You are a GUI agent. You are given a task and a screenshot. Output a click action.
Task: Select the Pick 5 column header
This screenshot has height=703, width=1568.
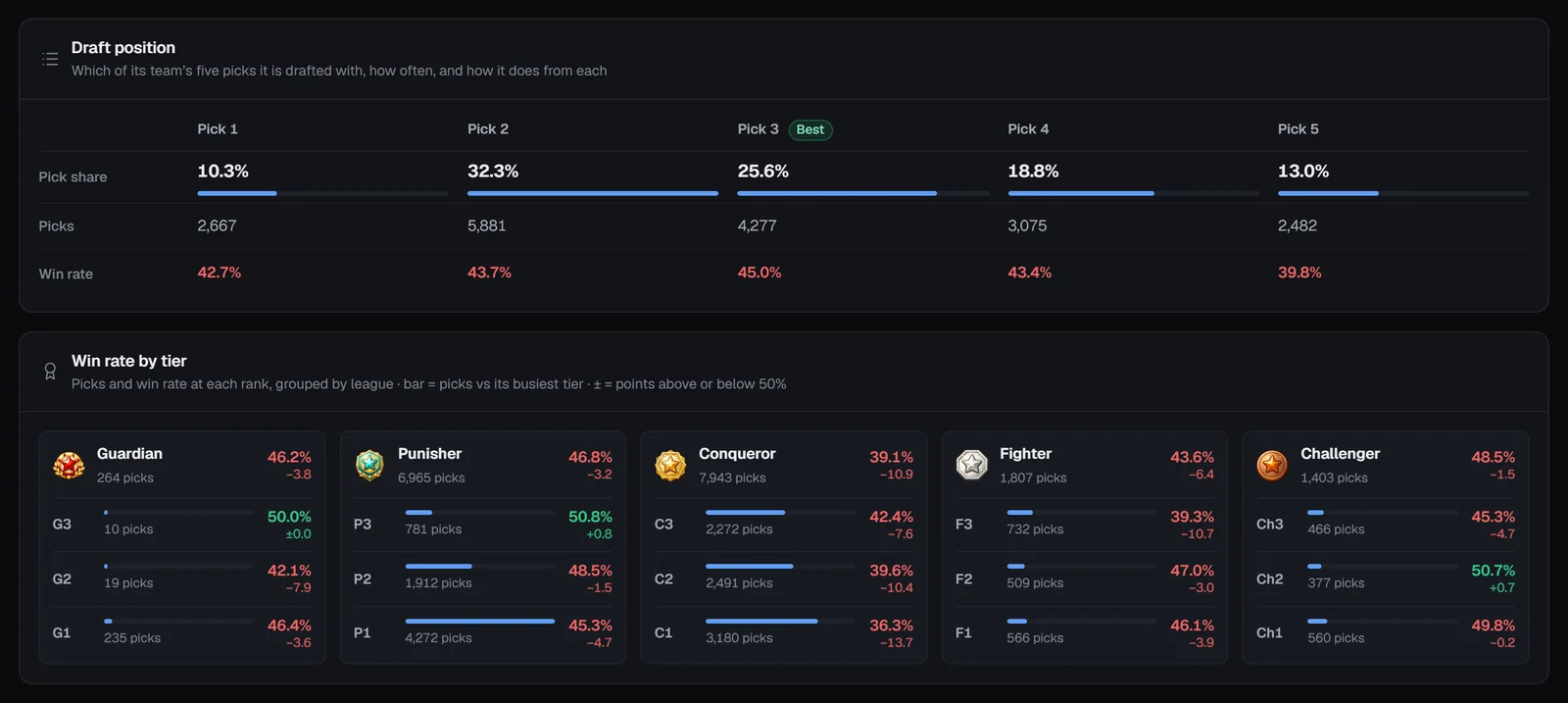pyautogui.click(x=1298, y=129)
